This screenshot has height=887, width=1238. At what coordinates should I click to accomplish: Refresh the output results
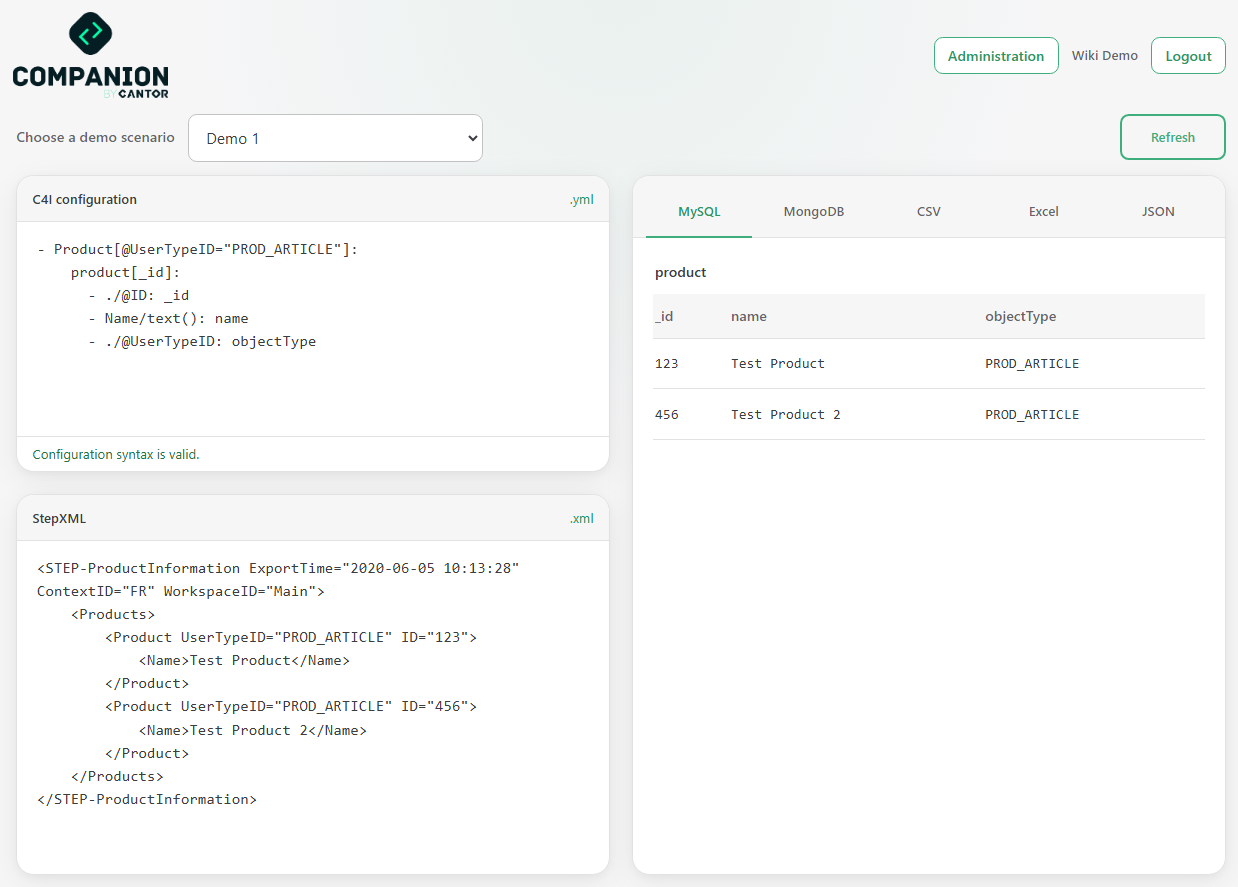(1173, 137)
